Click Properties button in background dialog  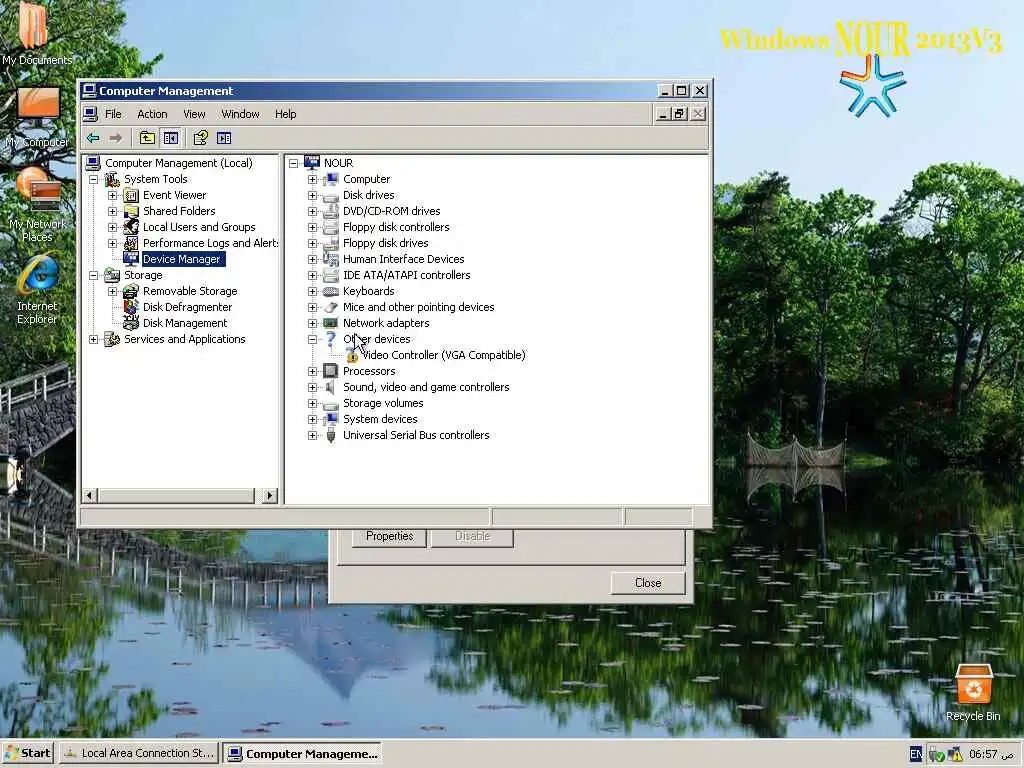coord(389,536)
